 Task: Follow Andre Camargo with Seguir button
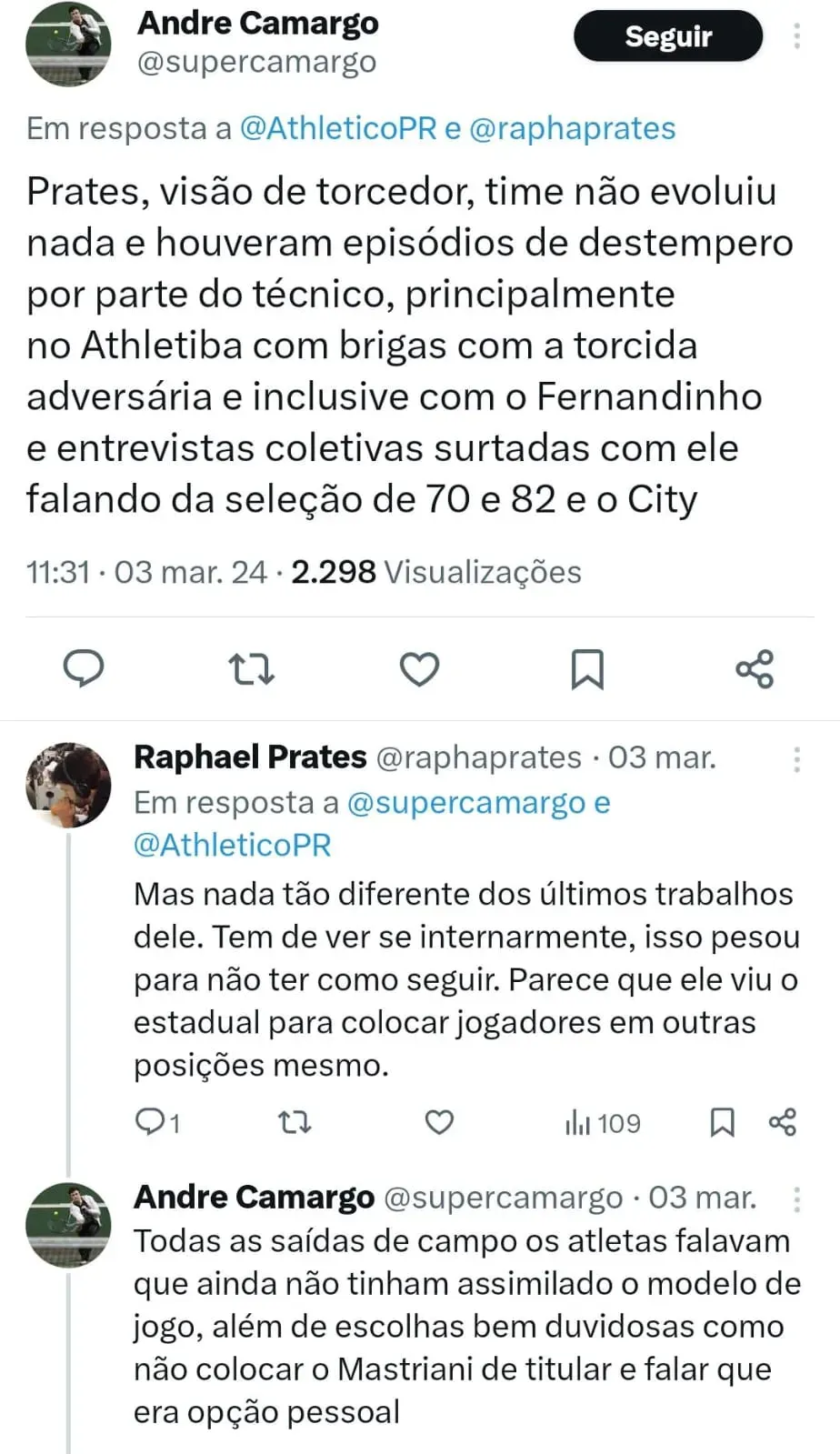click(668, 36)
